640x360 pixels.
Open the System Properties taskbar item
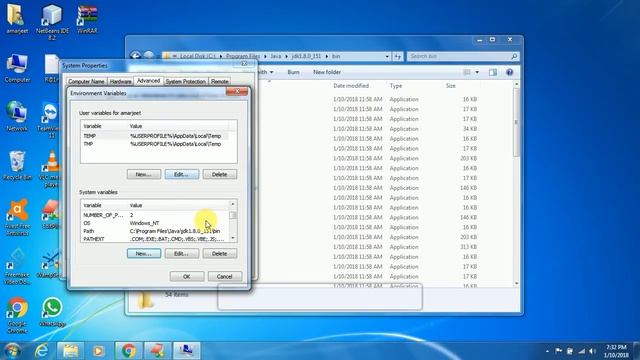[187, 351]
